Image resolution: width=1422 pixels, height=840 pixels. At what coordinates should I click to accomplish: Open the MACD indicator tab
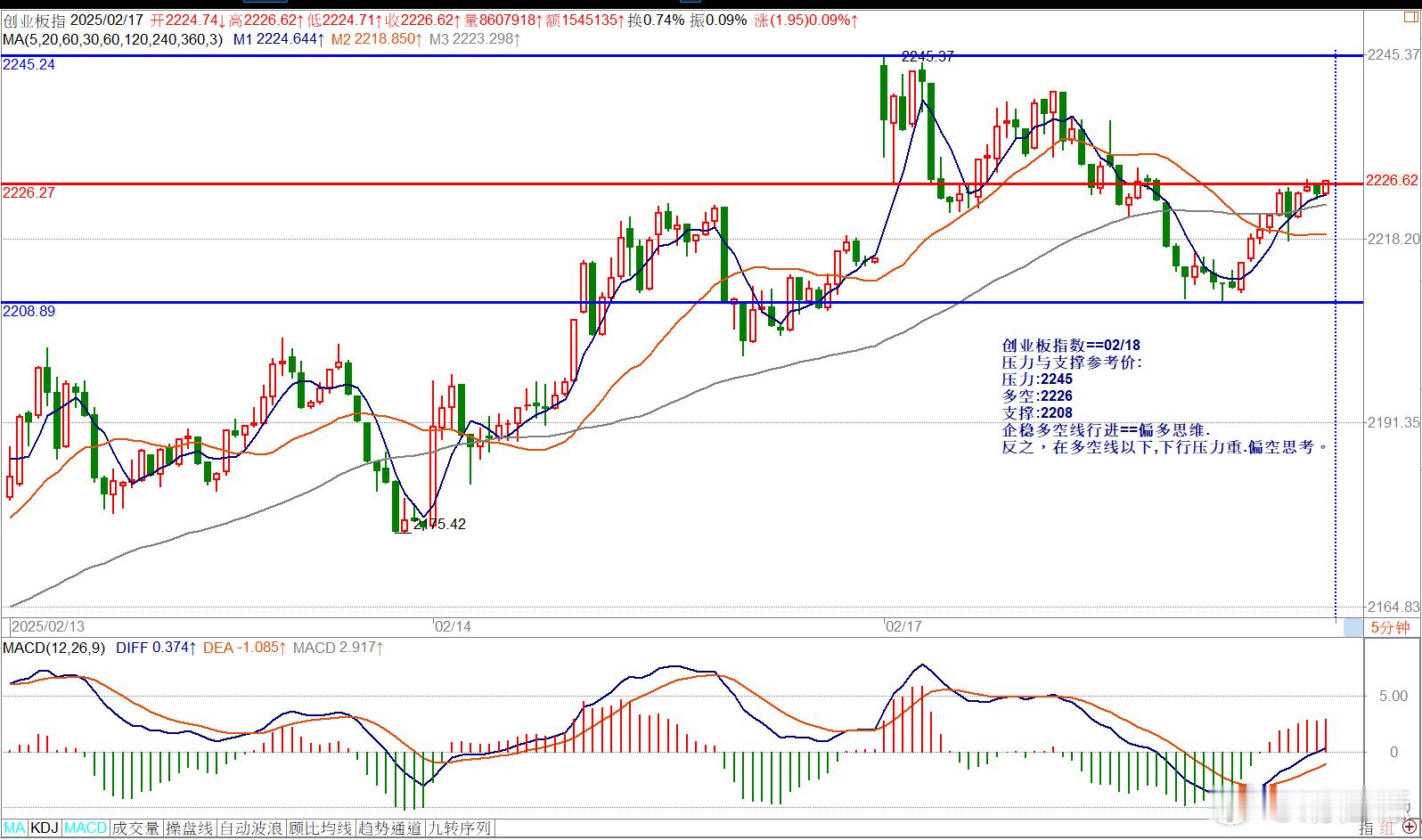pos(86,828)
